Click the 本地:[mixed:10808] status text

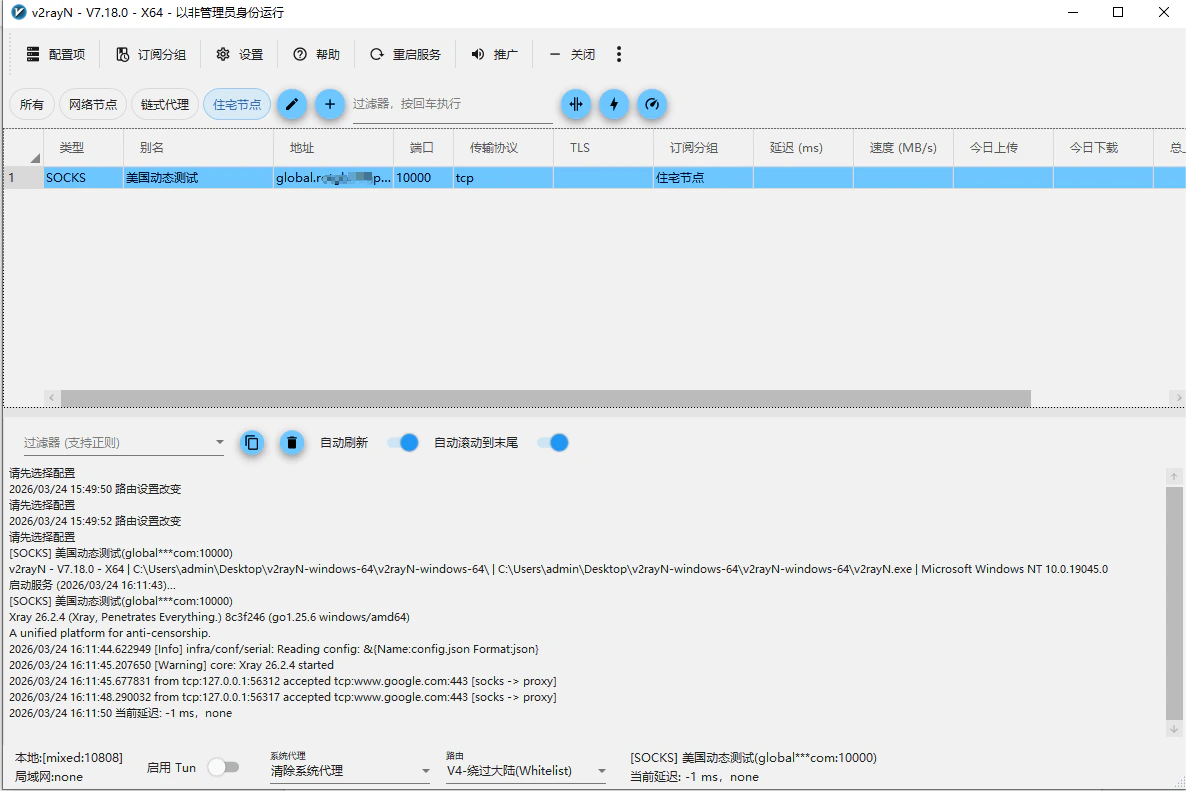point(69,758)
